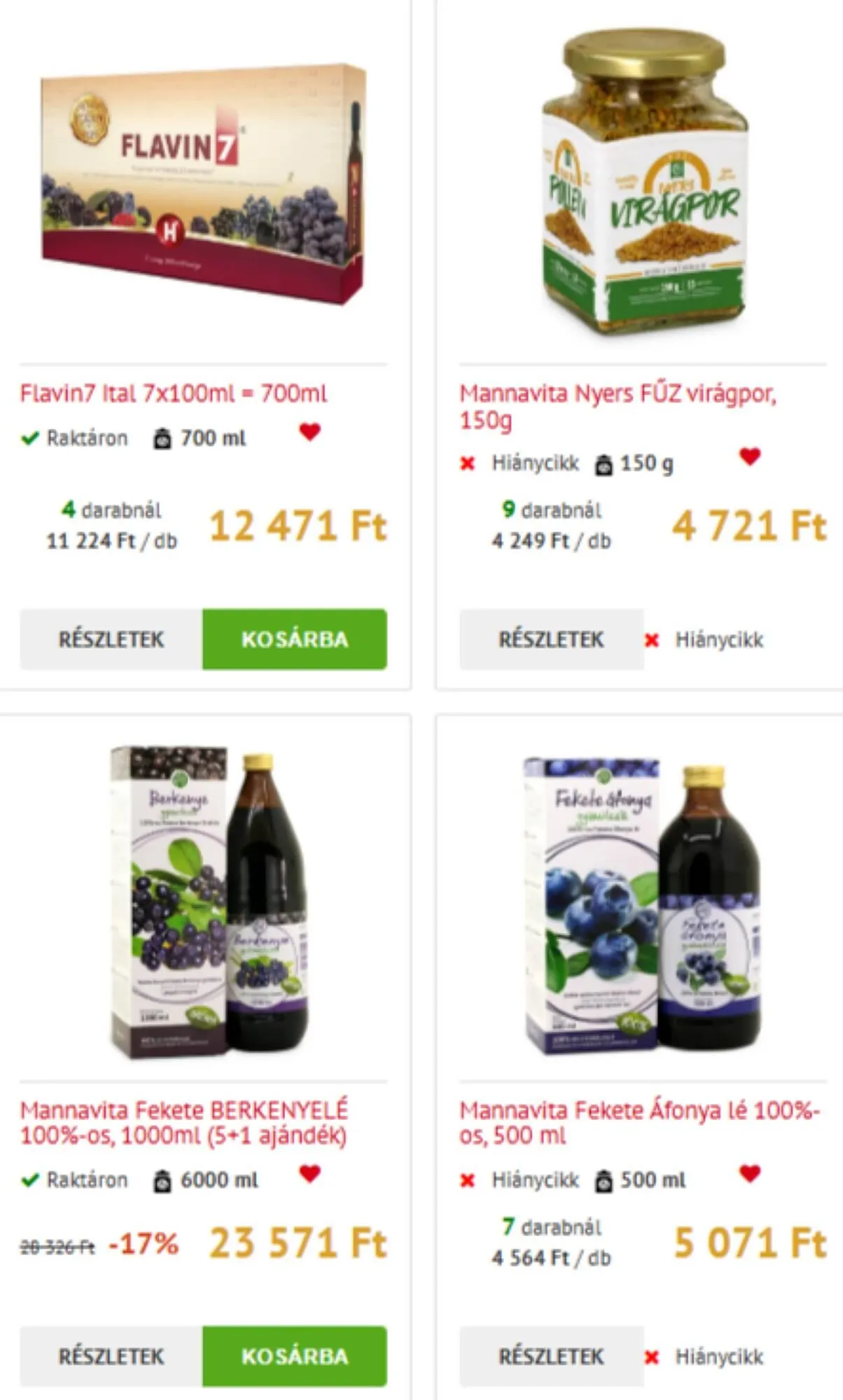Add Flavin7 Ital to favorites with heart icon
Image resolution: width=843 pixels, height=1400 pixels.
(x=309, y=432)
